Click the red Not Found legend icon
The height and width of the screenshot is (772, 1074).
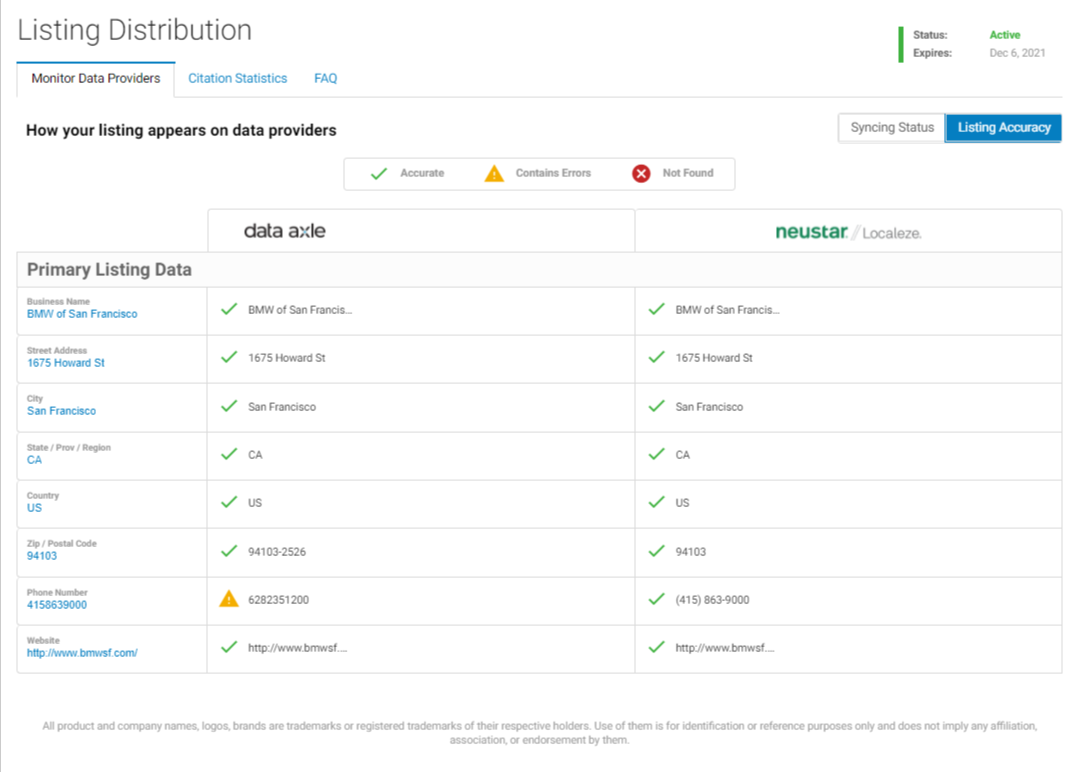pos(641,174)
